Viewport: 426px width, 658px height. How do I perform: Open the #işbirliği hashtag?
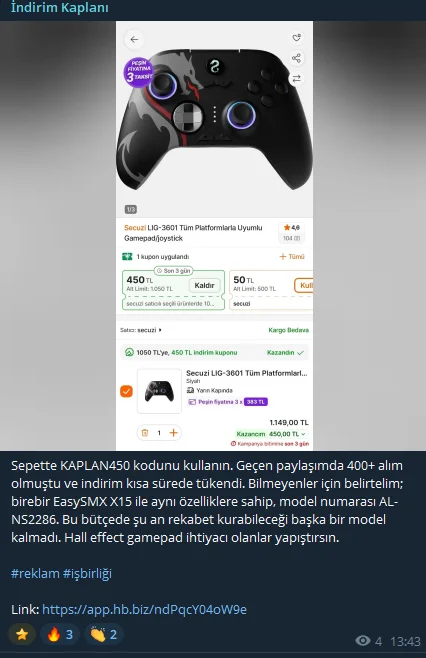[87, 573]
